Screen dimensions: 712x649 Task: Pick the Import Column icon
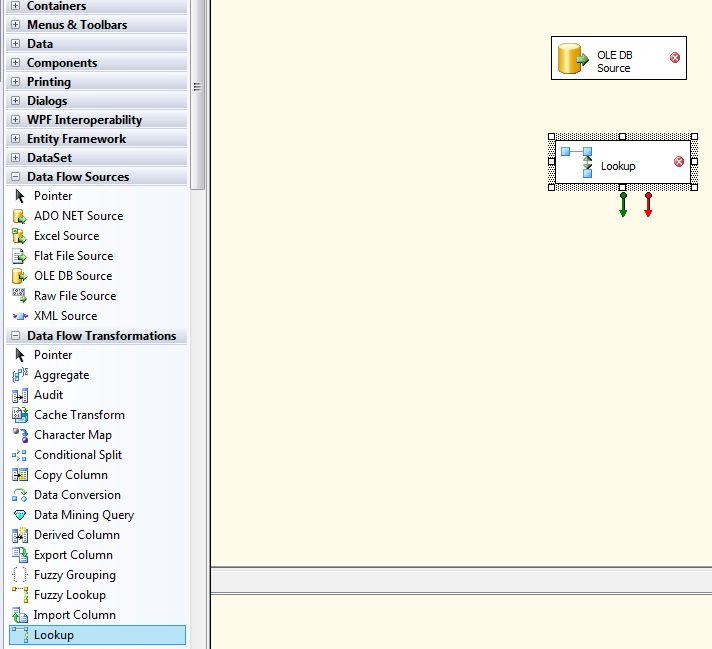click(x=20, y=615)
